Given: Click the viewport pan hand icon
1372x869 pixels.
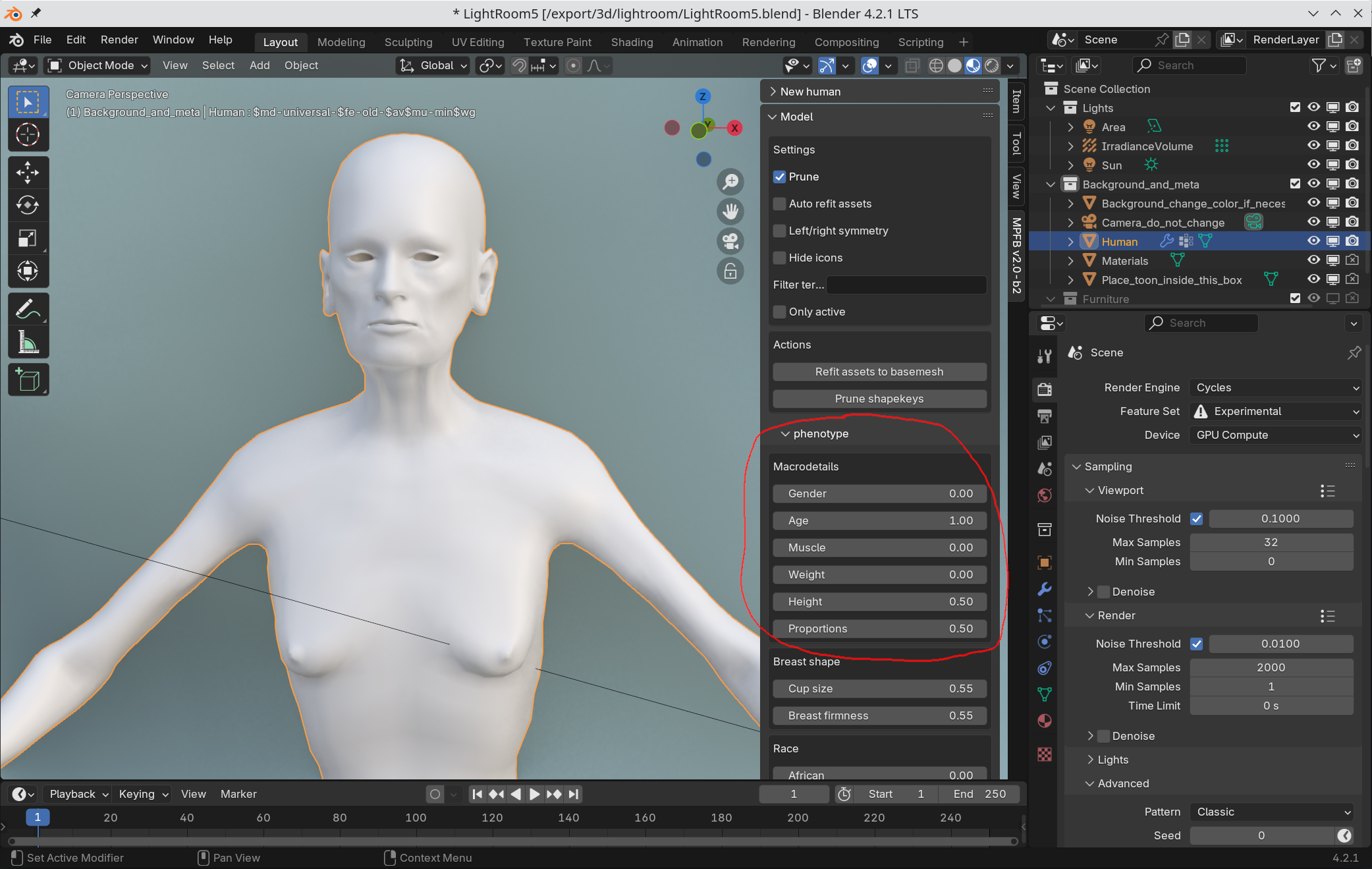Looking at the screenshot, I should coord(730,211).
